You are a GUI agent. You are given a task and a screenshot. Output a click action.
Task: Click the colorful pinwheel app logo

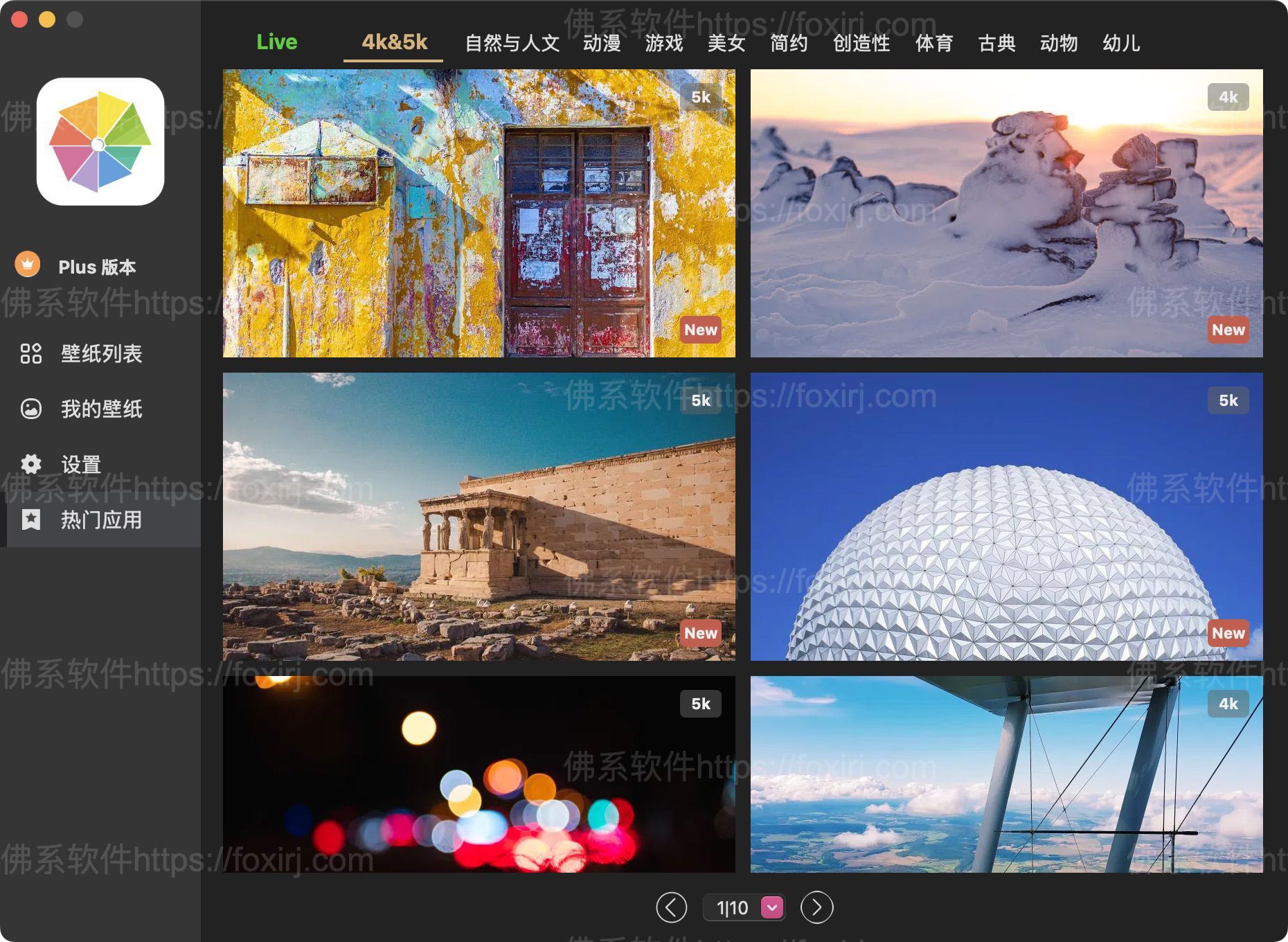tap(100, 142)
